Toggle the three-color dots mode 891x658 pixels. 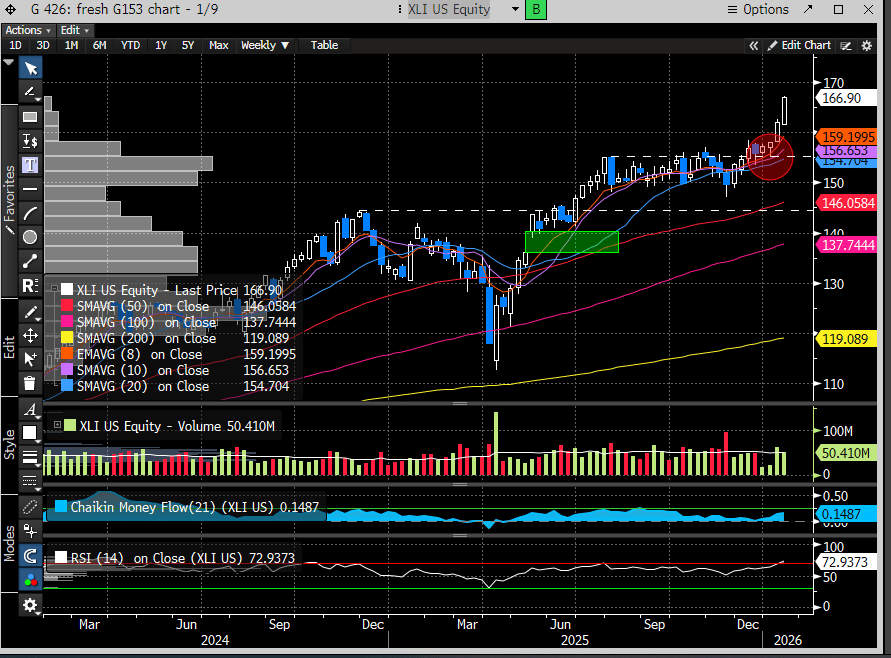pyautogui.click(x=30, y=580)
